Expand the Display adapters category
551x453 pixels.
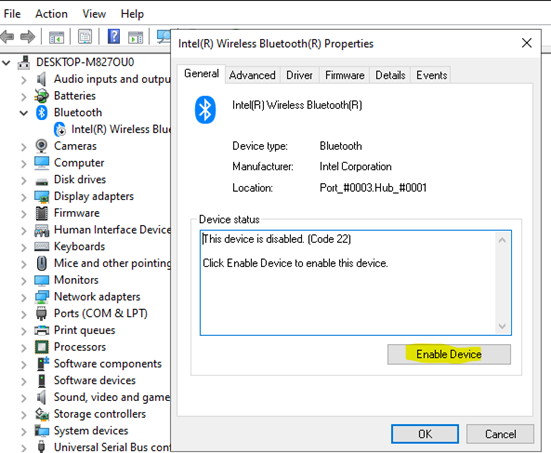(x=24, y=197)
